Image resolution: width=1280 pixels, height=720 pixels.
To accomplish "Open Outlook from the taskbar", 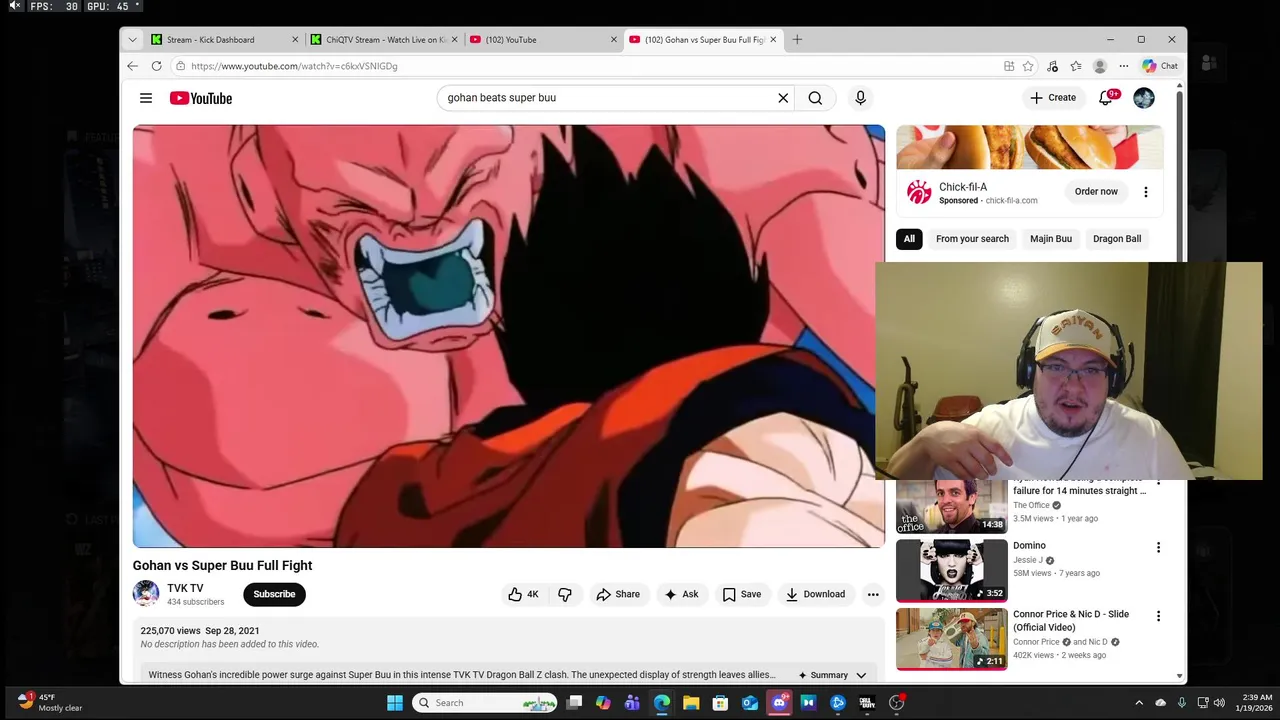I will [x=750, y=703].
